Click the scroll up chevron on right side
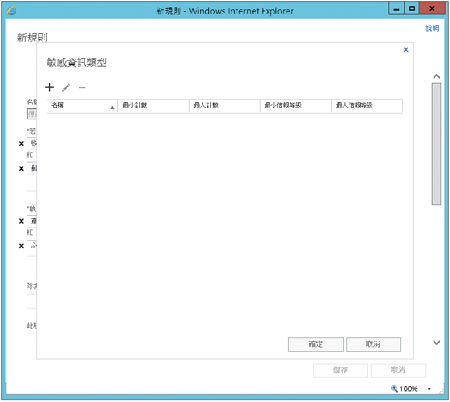 tap(437, 77)
